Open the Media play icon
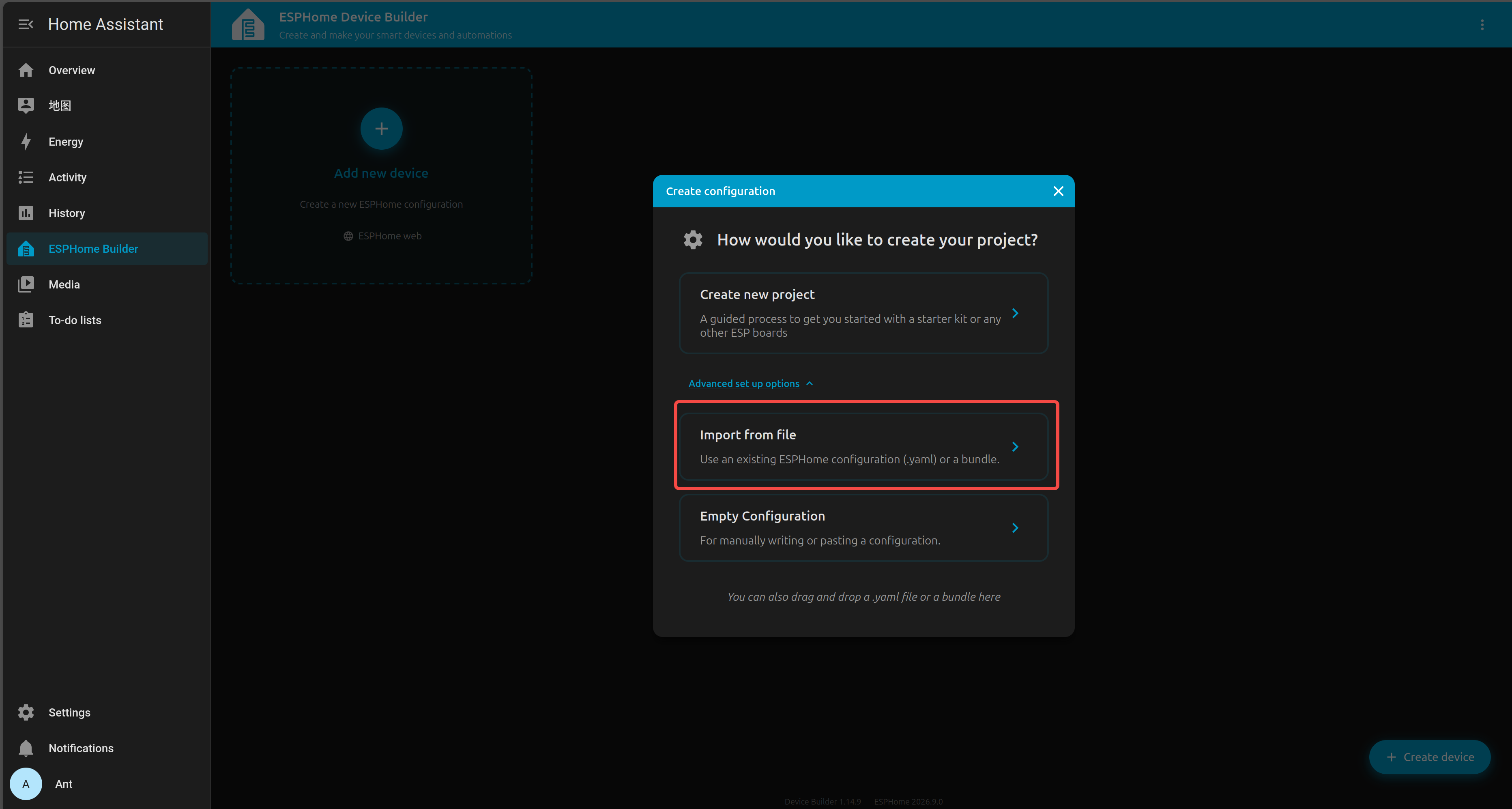 coord(26,285)
